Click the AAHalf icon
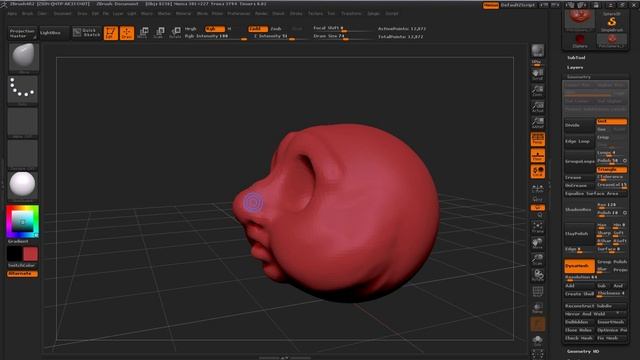640x360 pixels. point(538,123)
